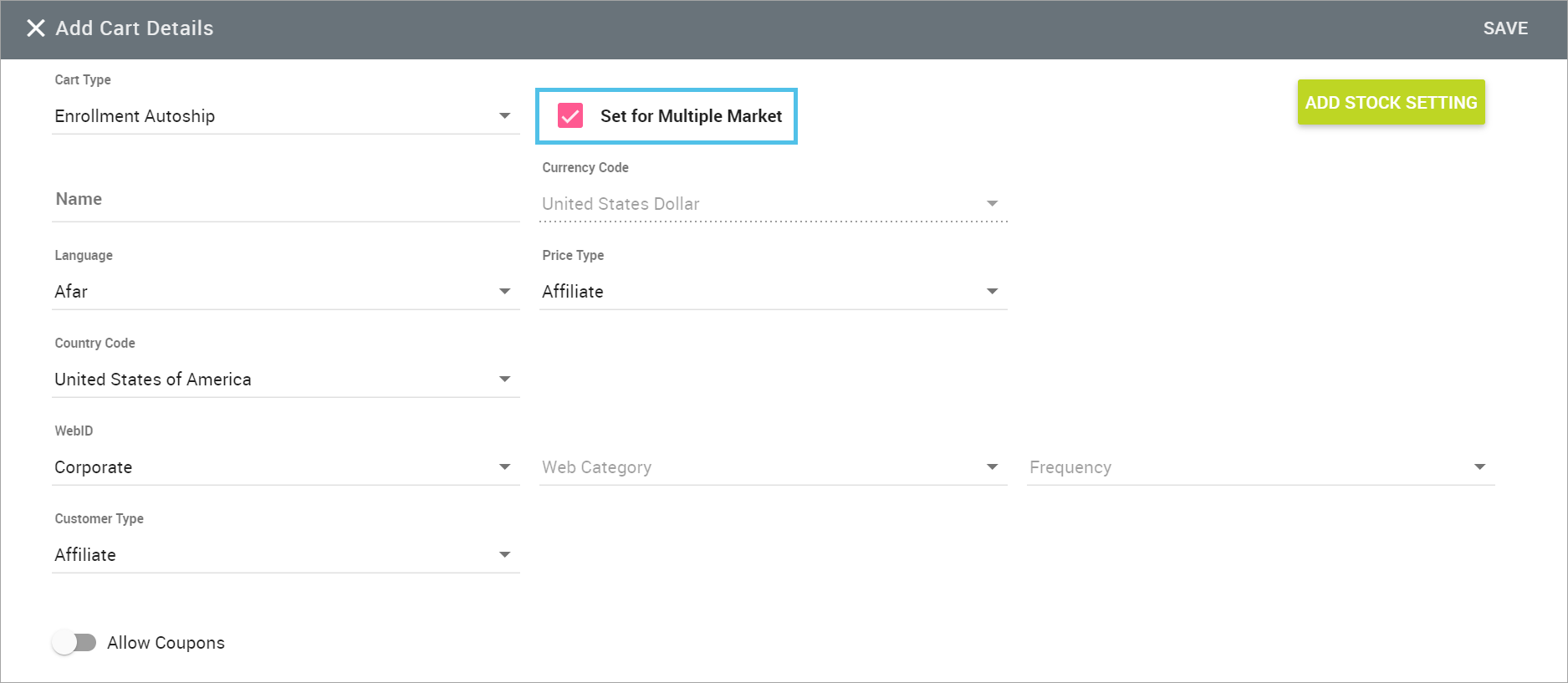This screenshot has width=1568, height=683.
Task: Click the SAVE button
Action: click(1504, 28)
